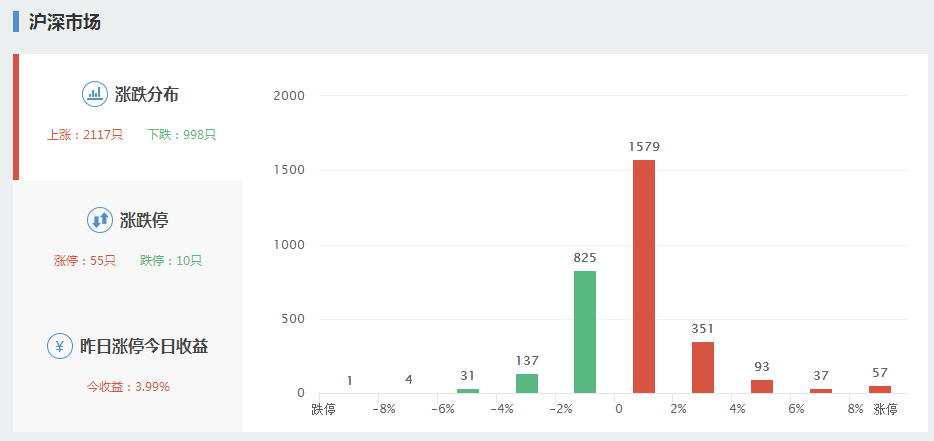This screenshot has height=441, width=934.
Task: Click the 涨停：55只 label
Action: [85, 260]
